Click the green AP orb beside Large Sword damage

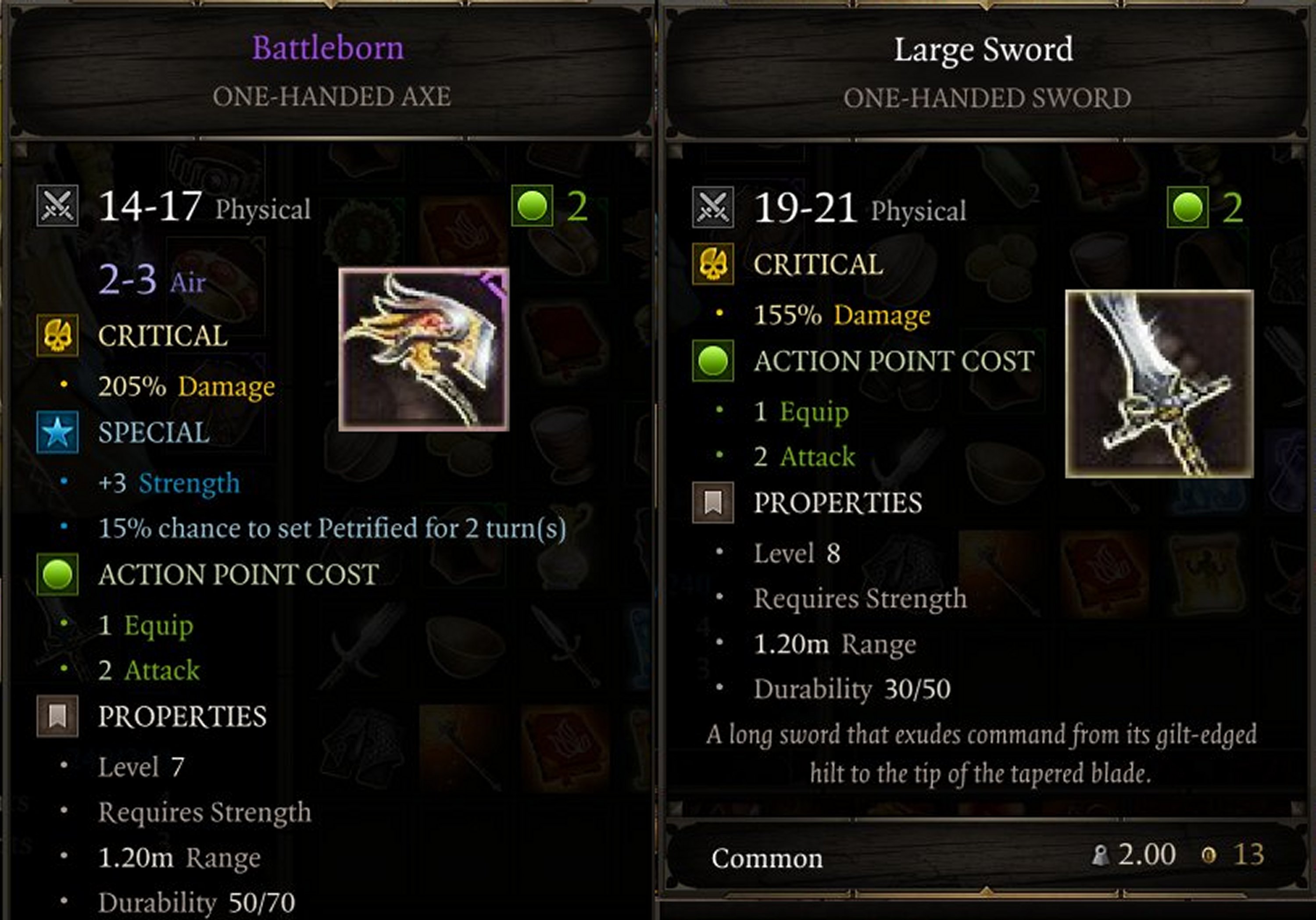click(x=1187, y=207)
